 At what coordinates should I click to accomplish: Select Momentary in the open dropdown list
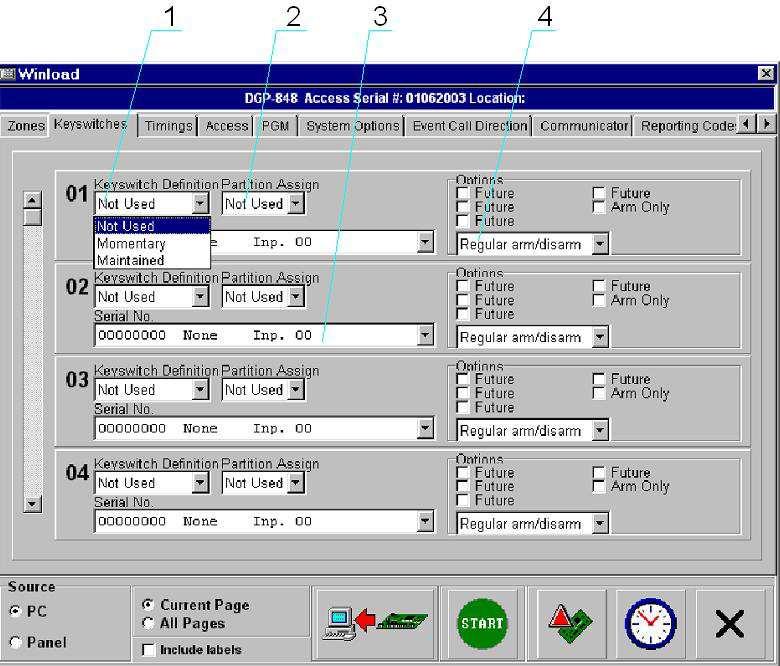(152, 243)
